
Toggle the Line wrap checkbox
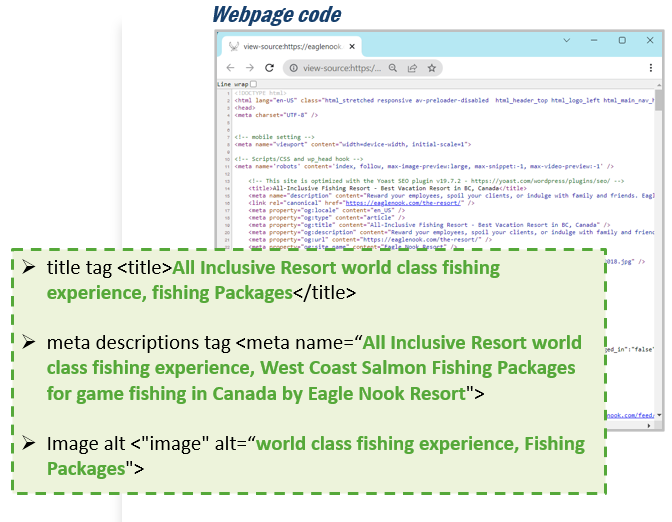coord(253,84)
